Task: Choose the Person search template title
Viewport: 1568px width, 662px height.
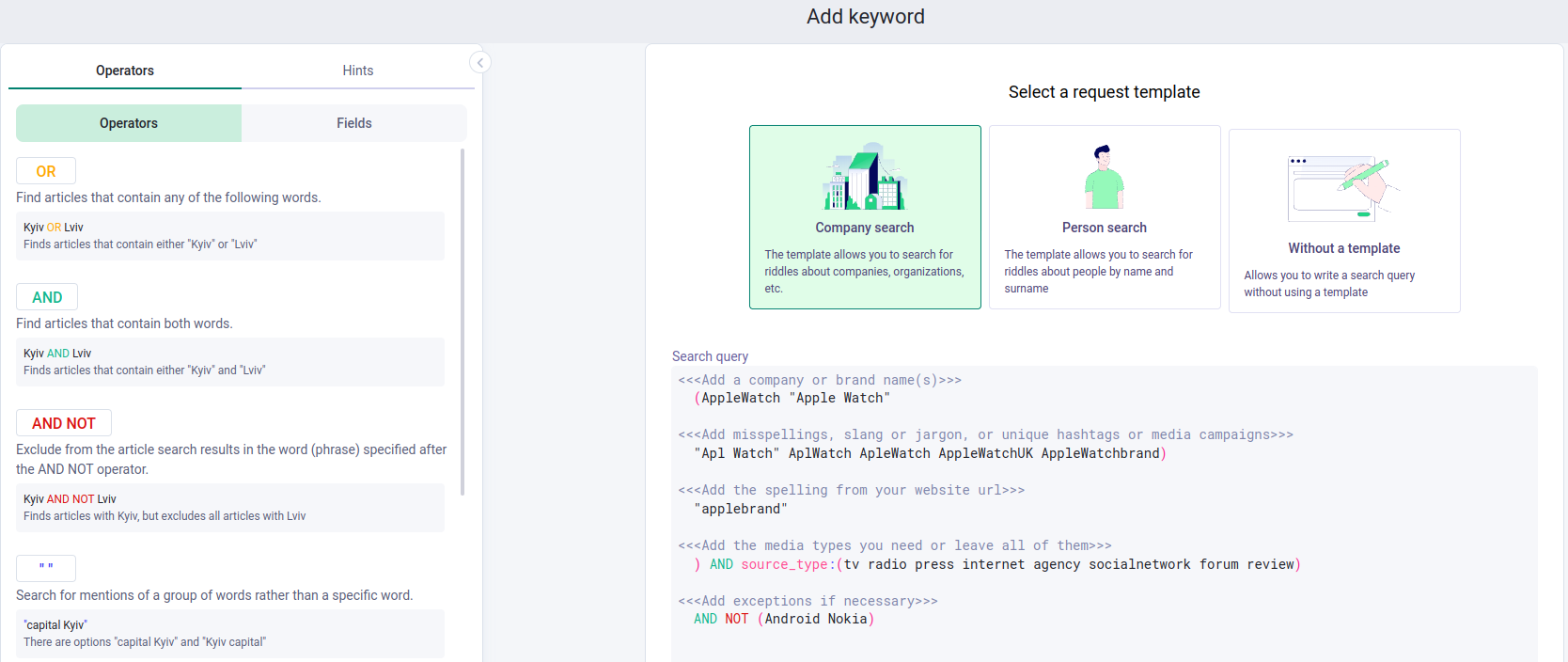Action: click(1105, 228)
